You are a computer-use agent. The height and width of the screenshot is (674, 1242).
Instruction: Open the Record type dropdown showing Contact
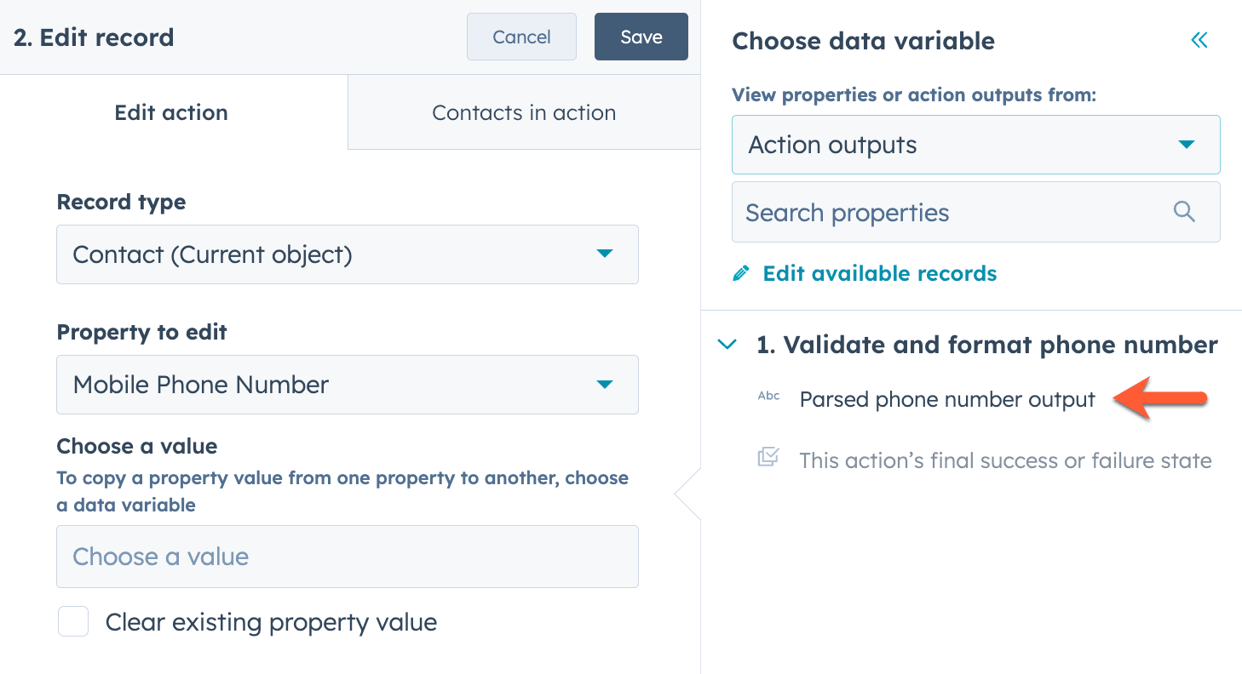click(347, 254)
